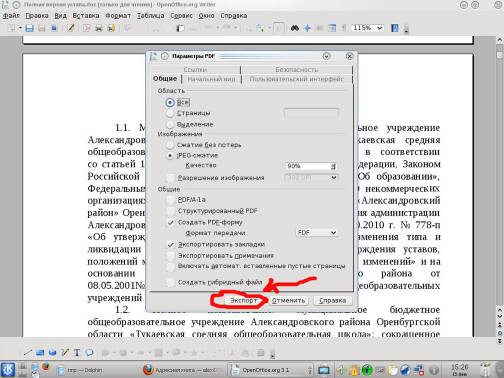Click the 'Отменить' button
Image resolution: width=504 pixels, height=378 pixels.
[x=288, y=300]
